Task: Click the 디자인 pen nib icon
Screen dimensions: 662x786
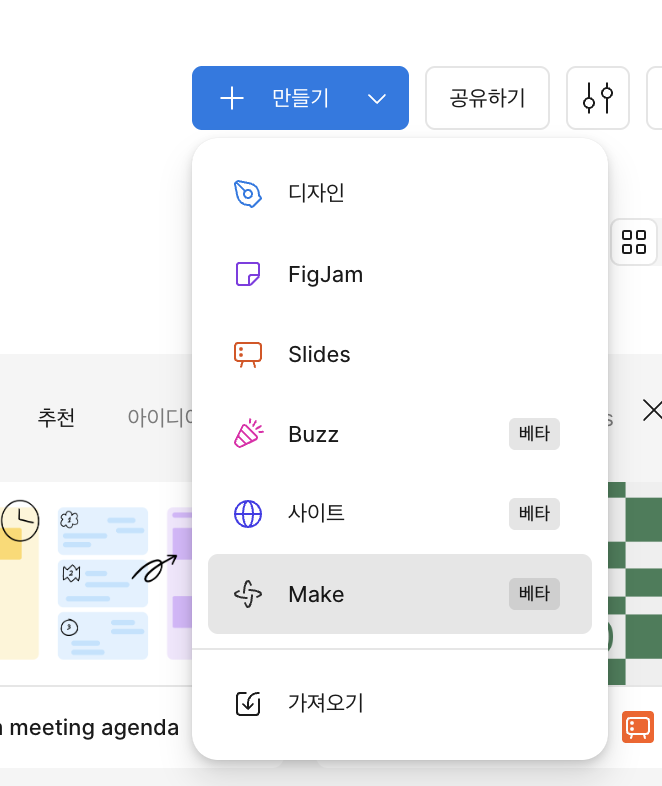Action: click(248, 193)
